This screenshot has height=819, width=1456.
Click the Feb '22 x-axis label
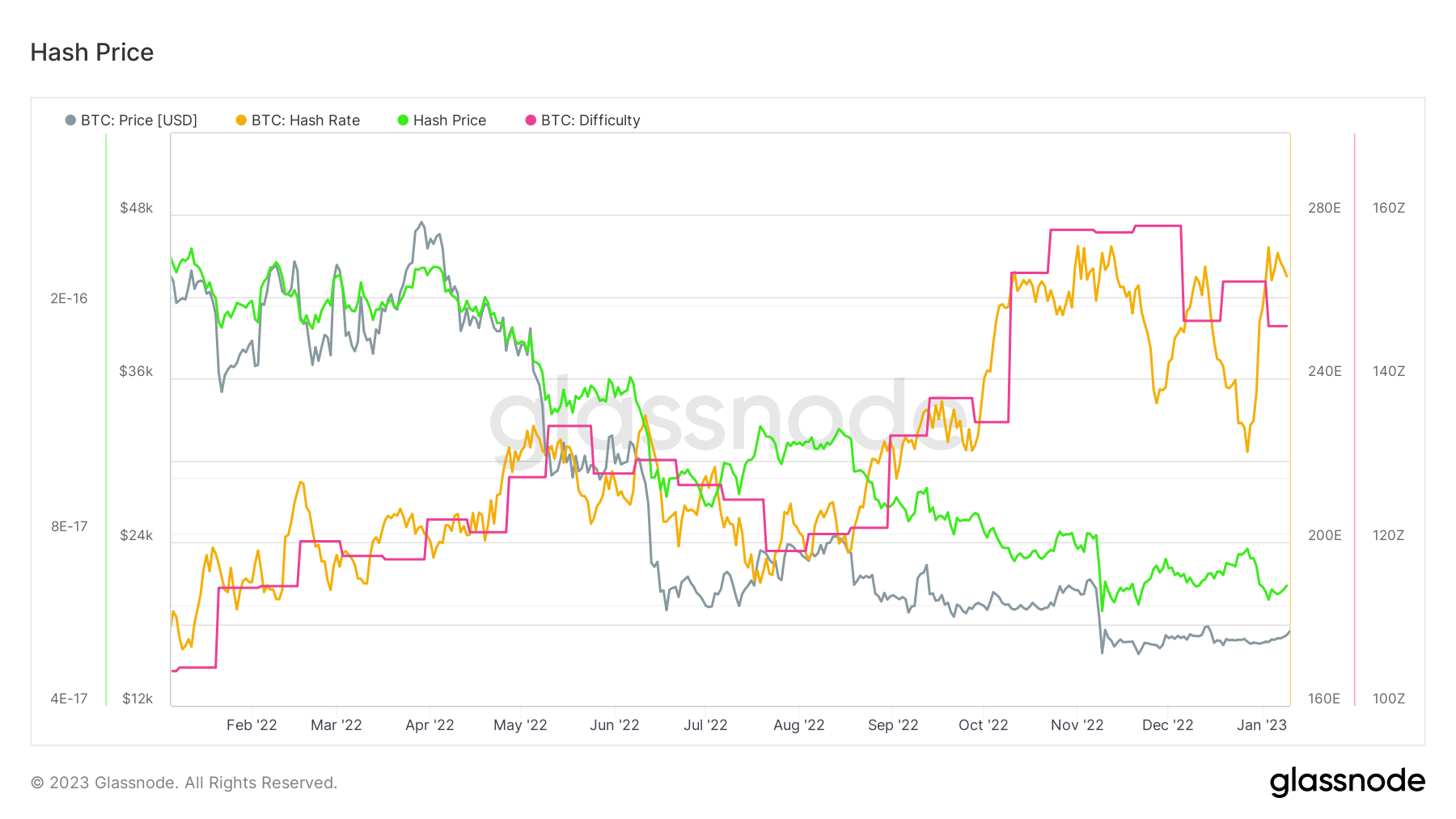pos(252,725)
